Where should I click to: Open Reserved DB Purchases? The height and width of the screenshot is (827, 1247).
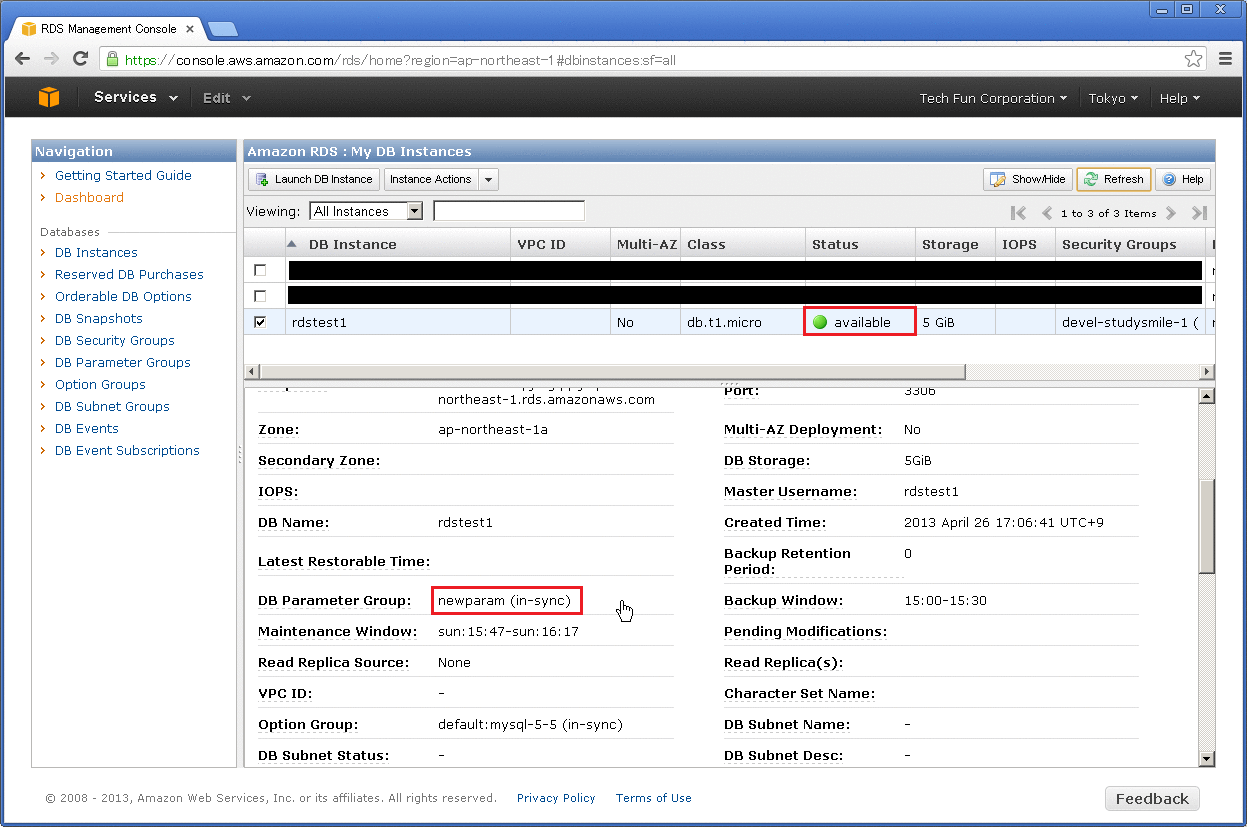point(129,274)
